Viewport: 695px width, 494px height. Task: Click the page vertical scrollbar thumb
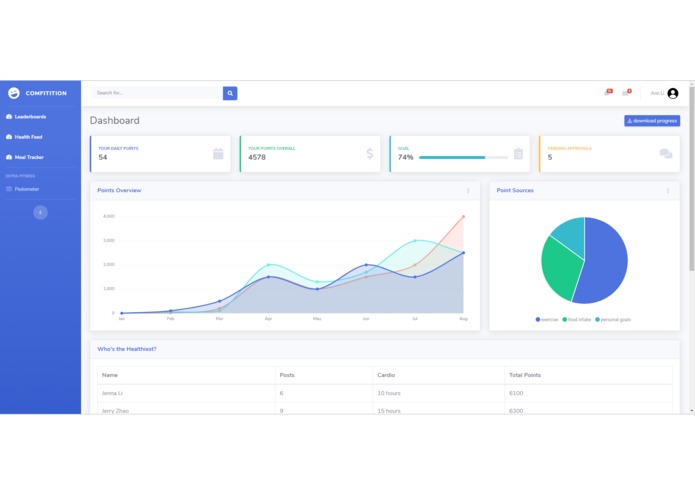pyautogui.click(x=691, y=177)
